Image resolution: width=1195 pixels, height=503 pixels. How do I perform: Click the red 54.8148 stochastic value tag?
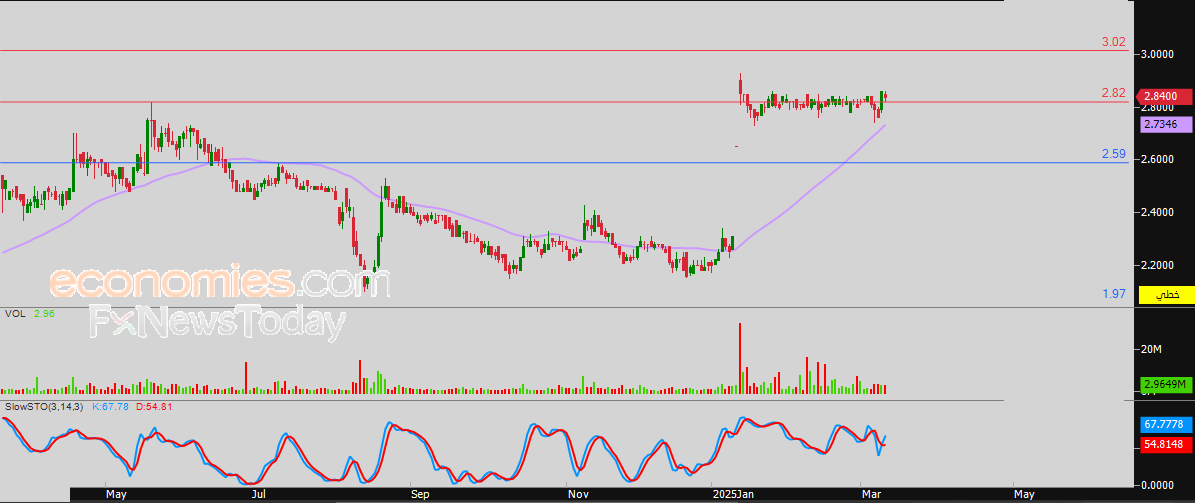click(x=1166, y=444)
